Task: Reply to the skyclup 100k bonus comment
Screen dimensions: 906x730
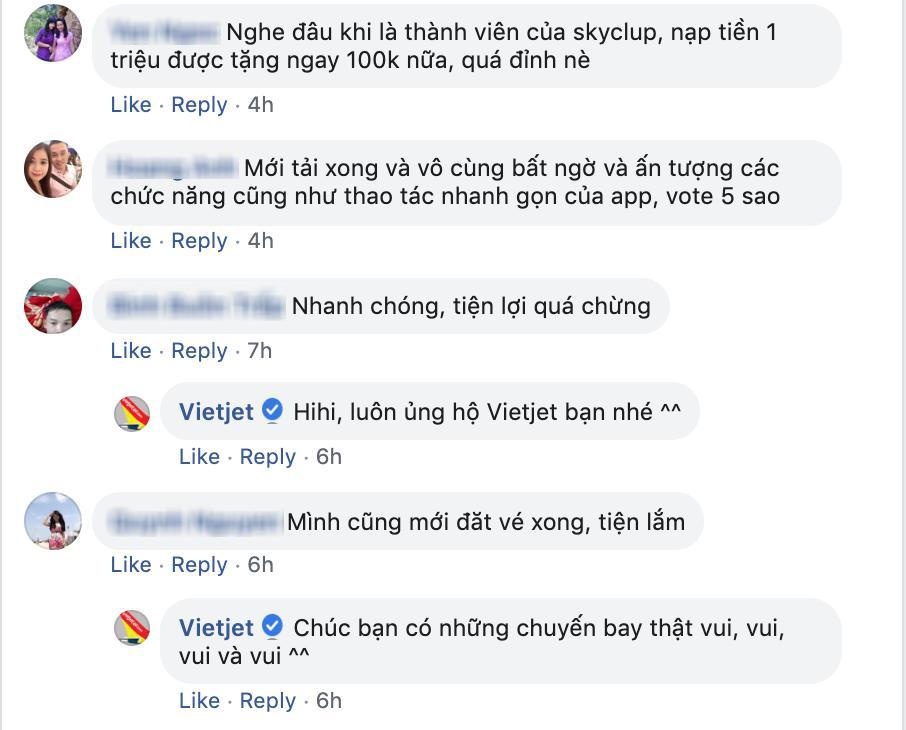Action: tap(199, 105)
